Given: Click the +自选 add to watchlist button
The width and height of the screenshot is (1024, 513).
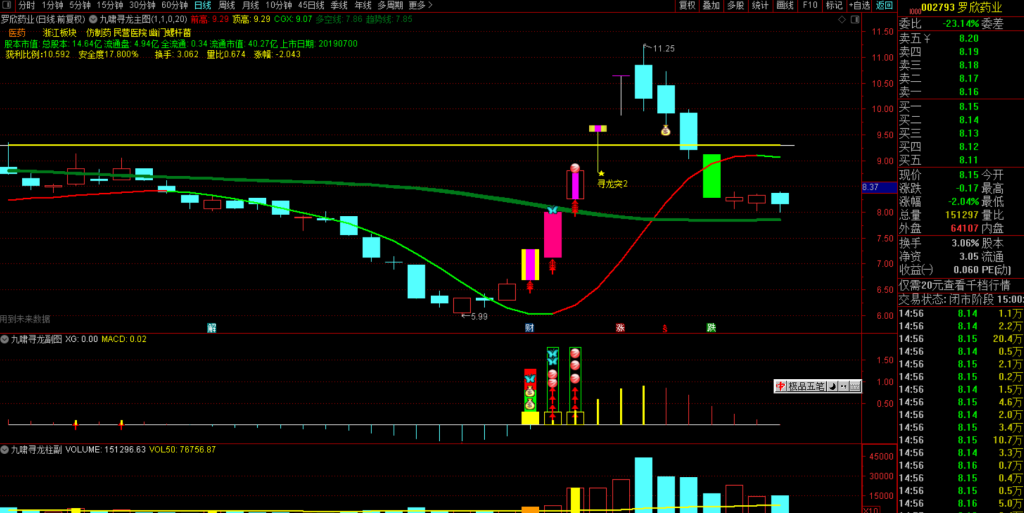Looking at the screenshot, I should pos(858,5).
